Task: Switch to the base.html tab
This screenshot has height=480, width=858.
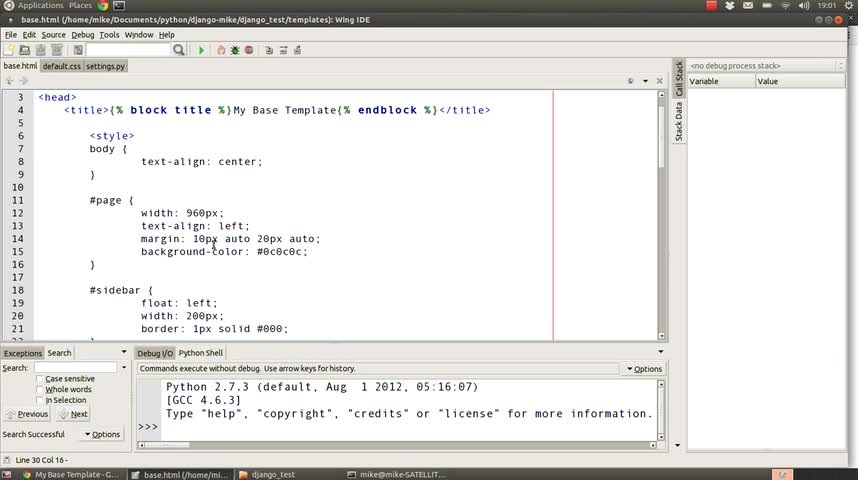Action: 20,66
